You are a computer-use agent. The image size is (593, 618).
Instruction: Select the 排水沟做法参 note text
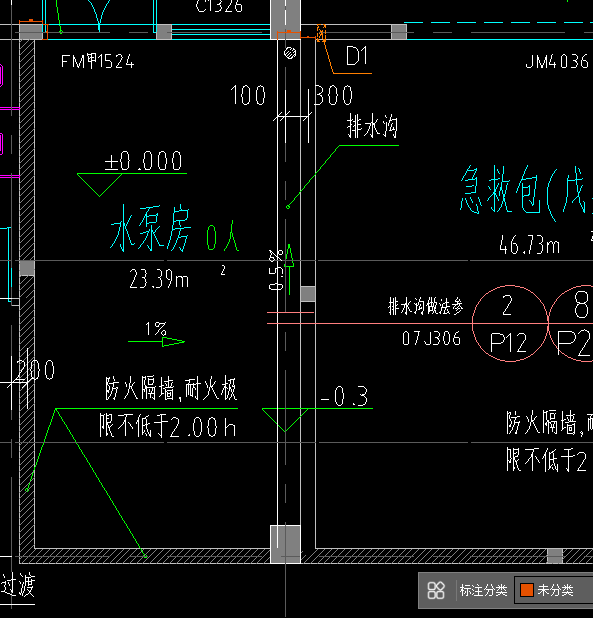426,306
